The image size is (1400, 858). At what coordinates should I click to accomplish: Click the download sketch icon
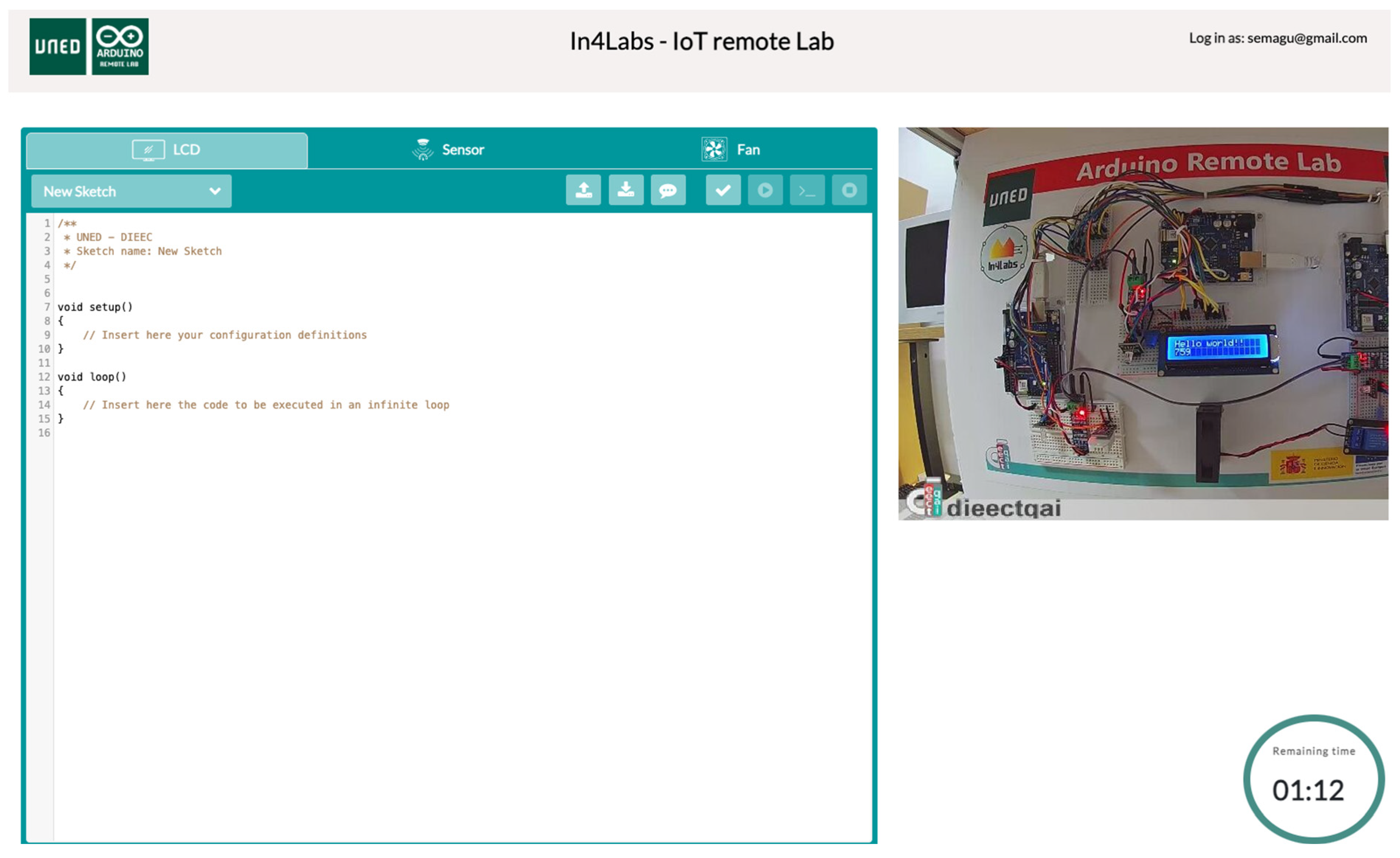626,190
